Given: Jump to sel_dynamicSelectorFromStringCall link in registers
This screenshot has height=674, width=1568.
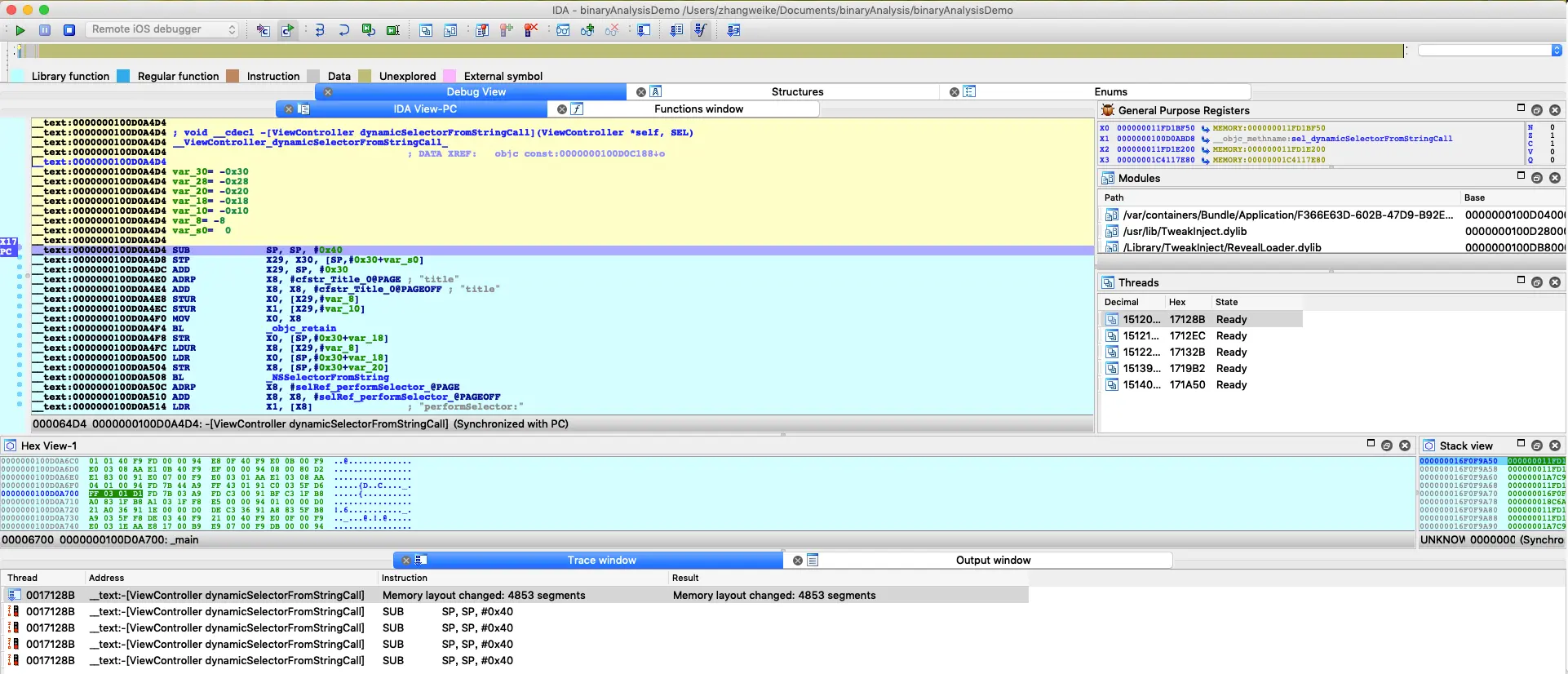Looking at the screenshot, I should (x=1371, y=139).
